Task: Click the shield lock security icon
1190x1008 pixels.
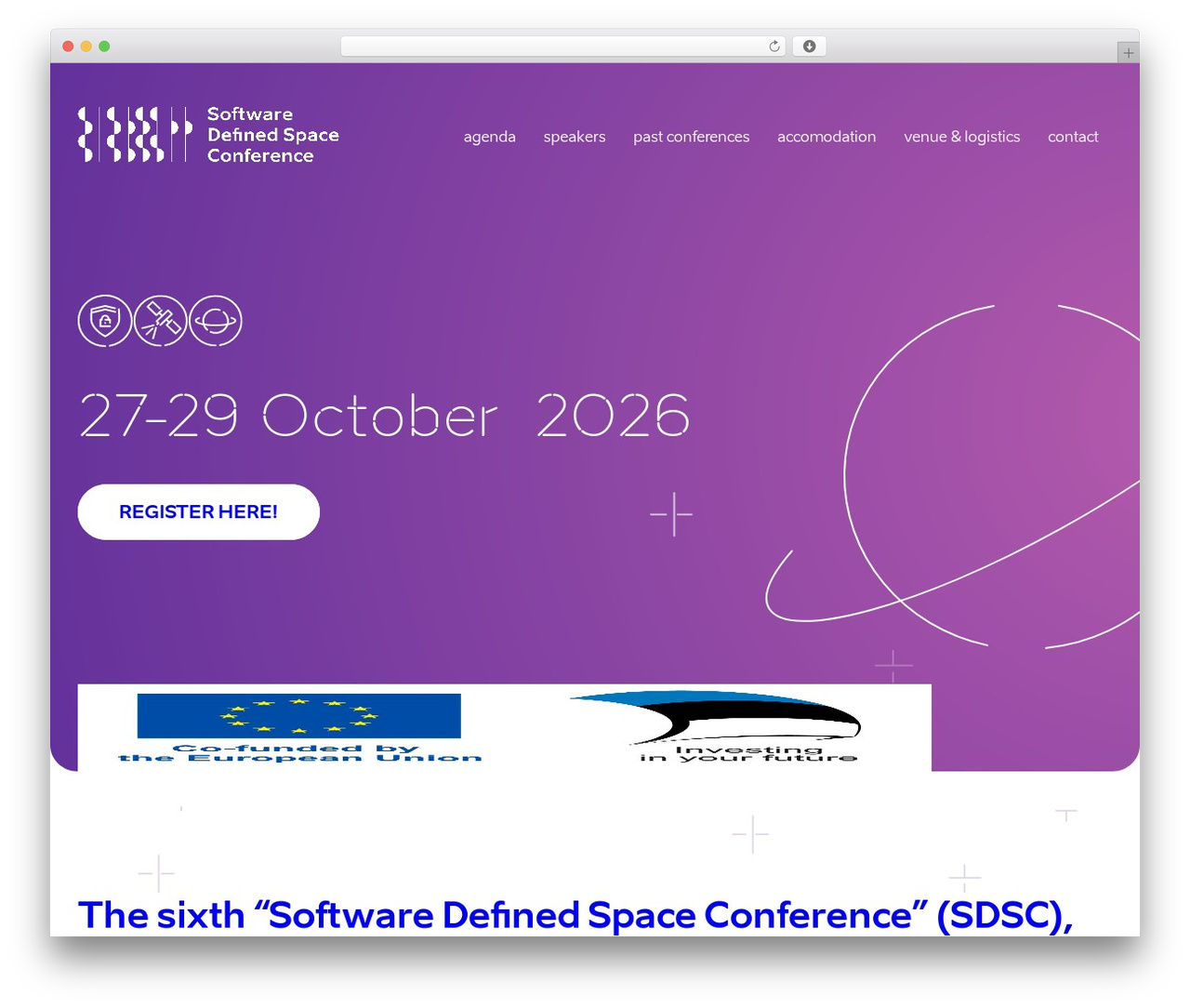Action: (105, 321)
